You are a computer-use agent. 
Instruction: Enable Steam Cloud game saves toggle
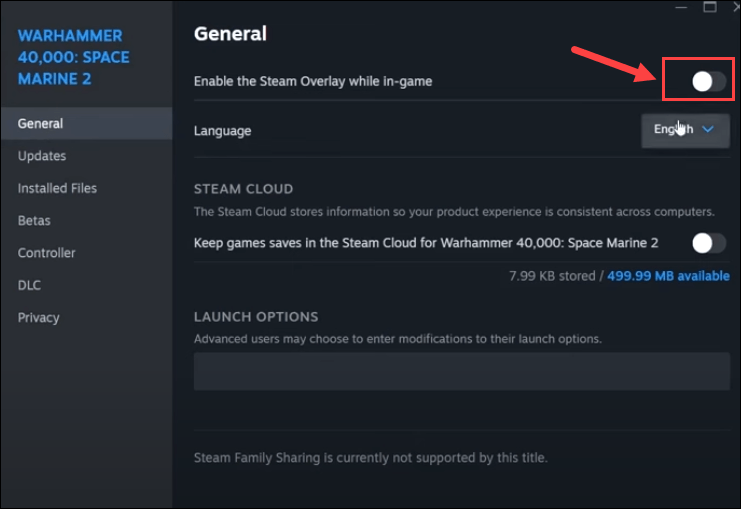pyautogui.click(x=709, y=242)
